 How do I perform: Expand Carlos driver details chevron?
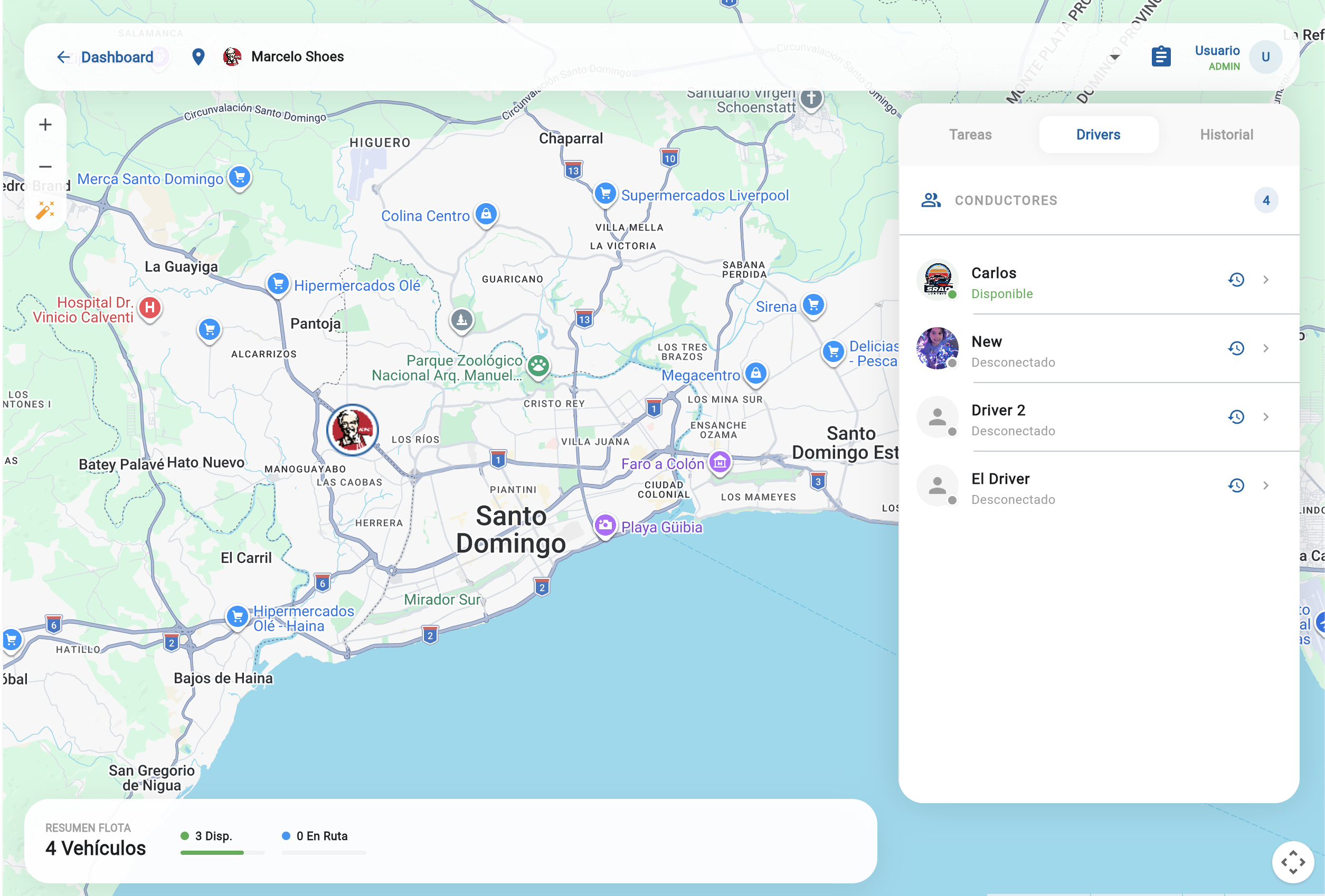[1266, 280]
